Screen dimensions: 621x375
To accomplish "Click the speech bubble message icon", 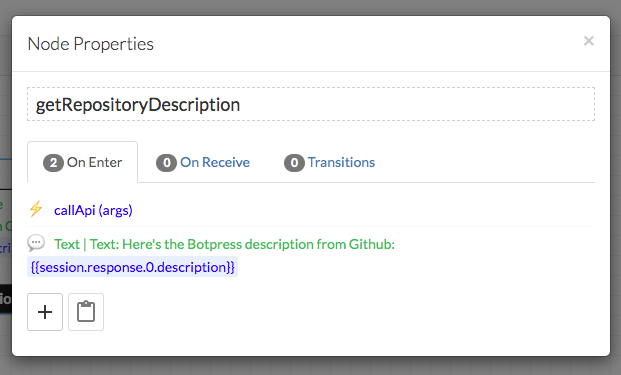I will pos(36,243).
